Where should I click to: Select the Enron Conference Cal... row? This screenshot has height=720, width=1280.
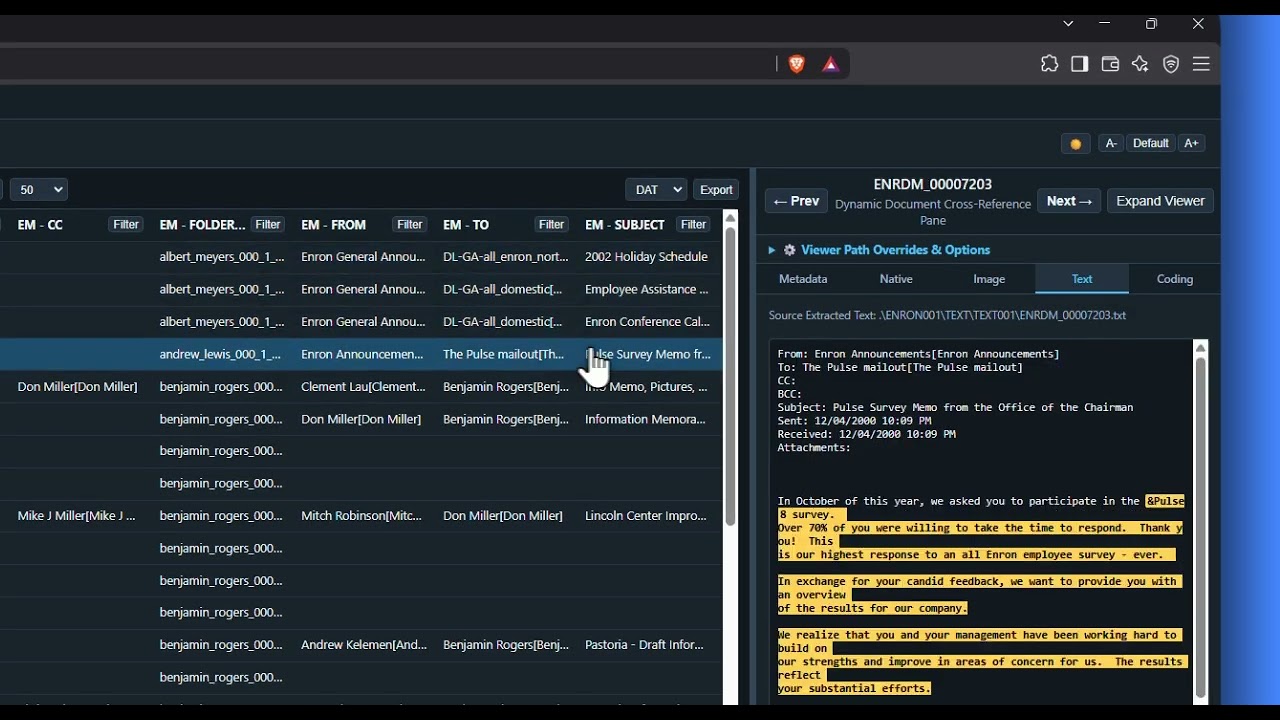361,322
